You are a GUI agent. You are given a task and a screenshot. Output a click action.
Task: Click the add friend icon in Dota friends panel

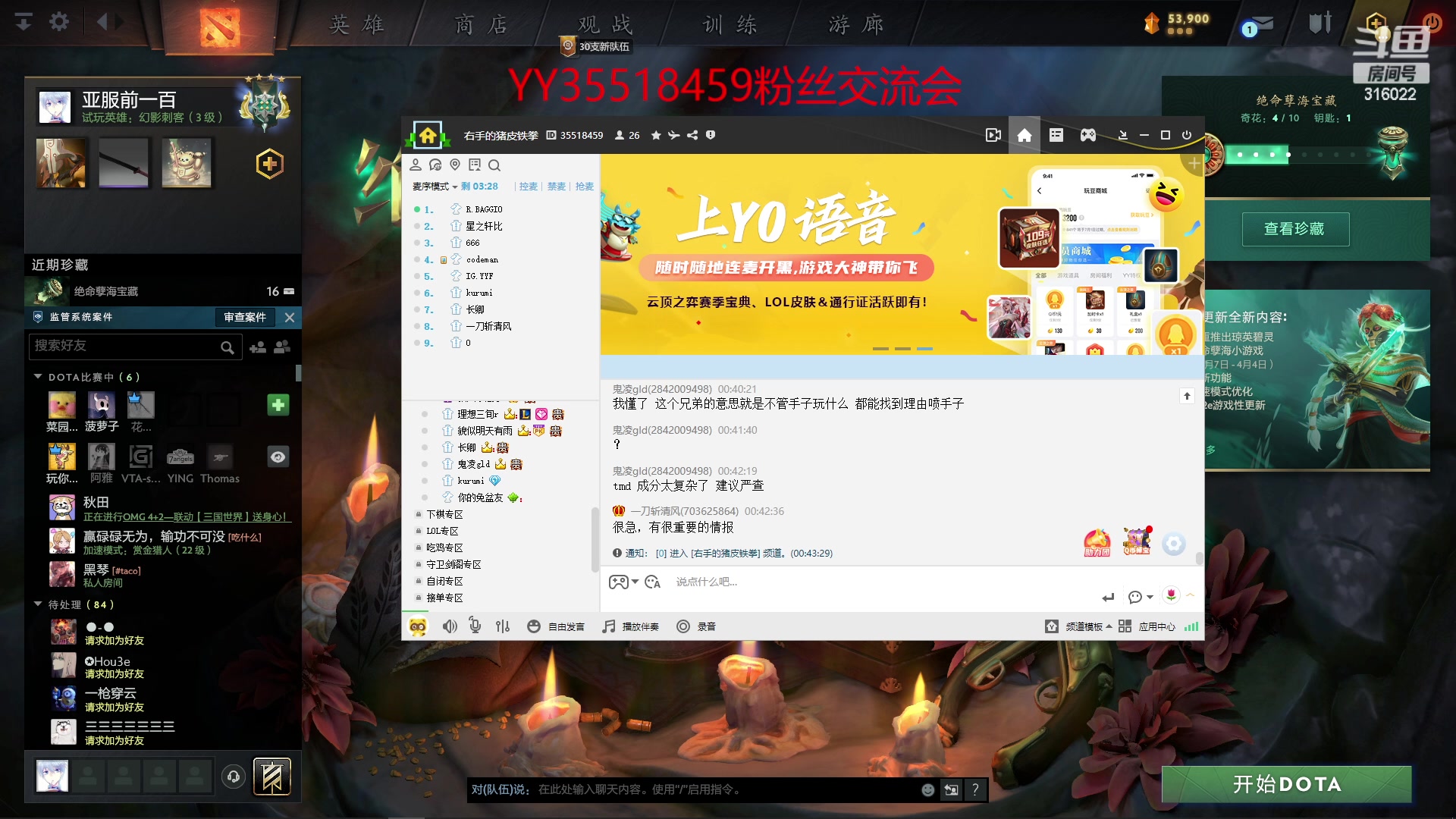[258, 347]
